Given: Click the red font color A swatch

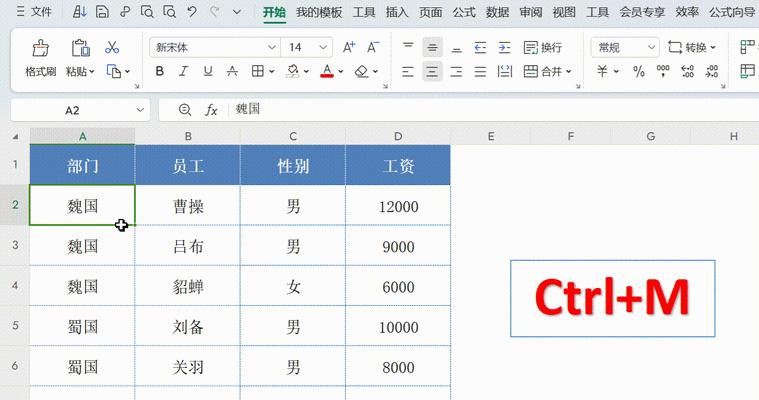Looking at the screenshot, I should coord(327,72).
